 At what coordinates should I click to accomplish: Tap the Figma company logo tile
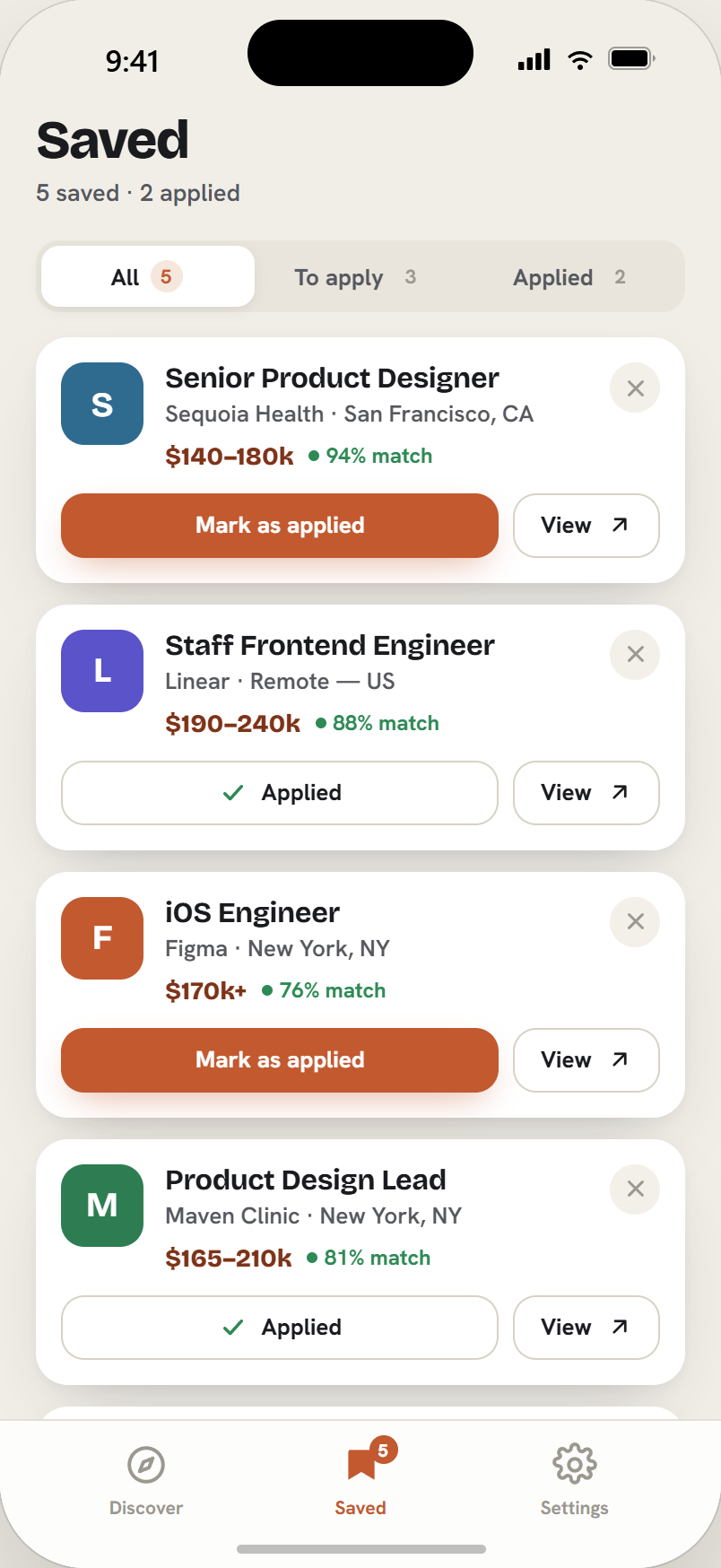click(x=102, y=938)
